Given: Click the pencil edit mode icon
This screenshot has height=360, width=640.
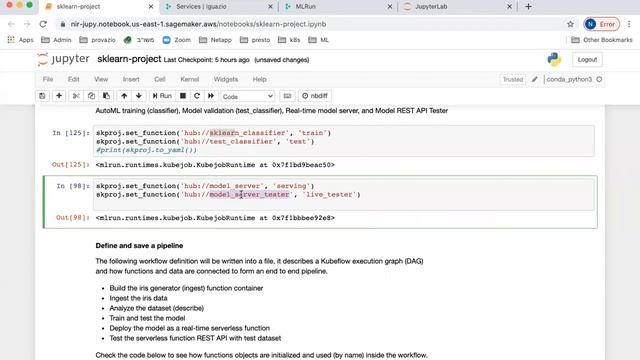Looking at the screenshot, I should 534,80.
